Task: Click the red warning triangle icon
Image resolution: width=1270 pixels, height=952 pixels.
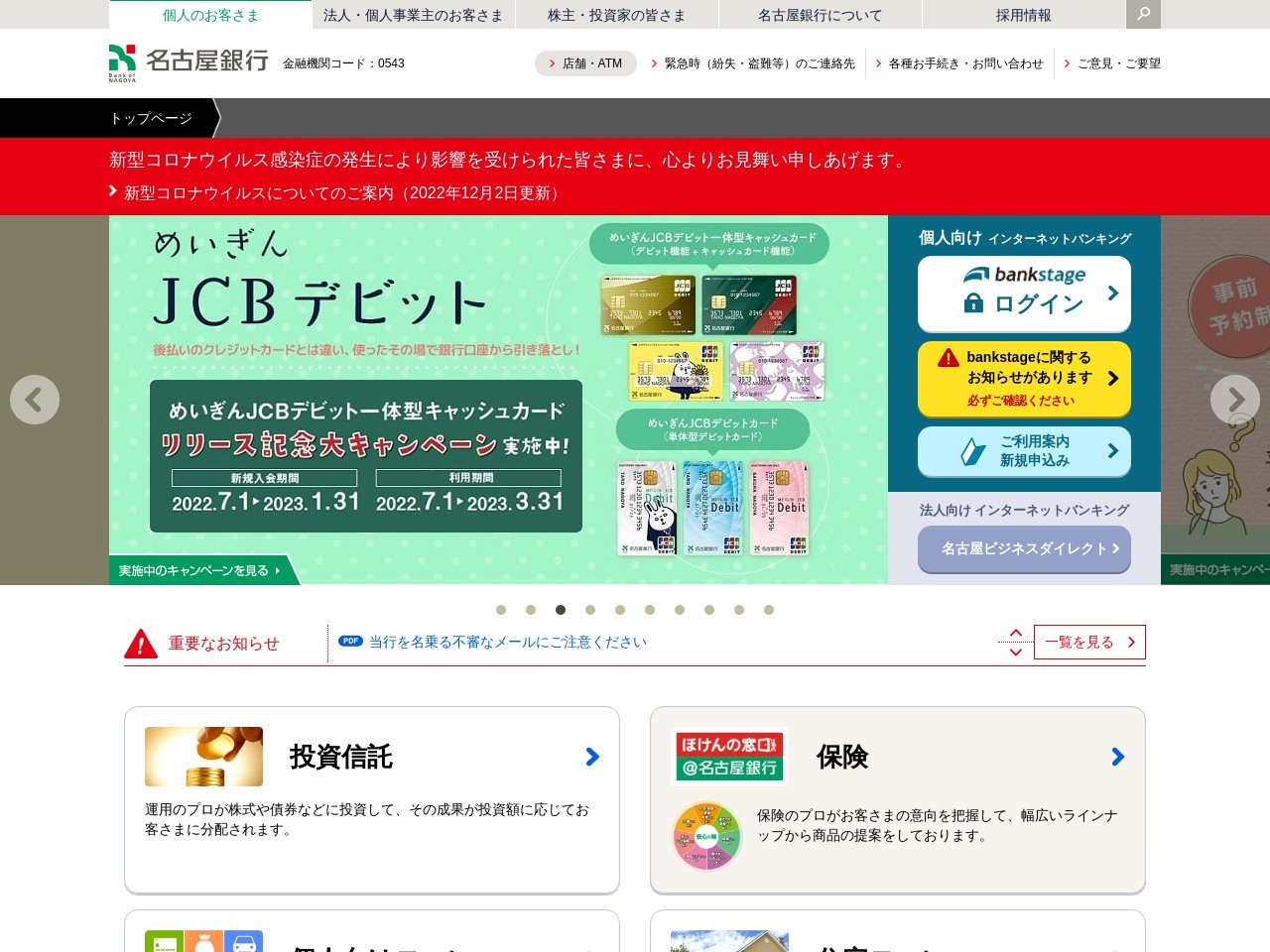Action: click(x=141, y=644)
